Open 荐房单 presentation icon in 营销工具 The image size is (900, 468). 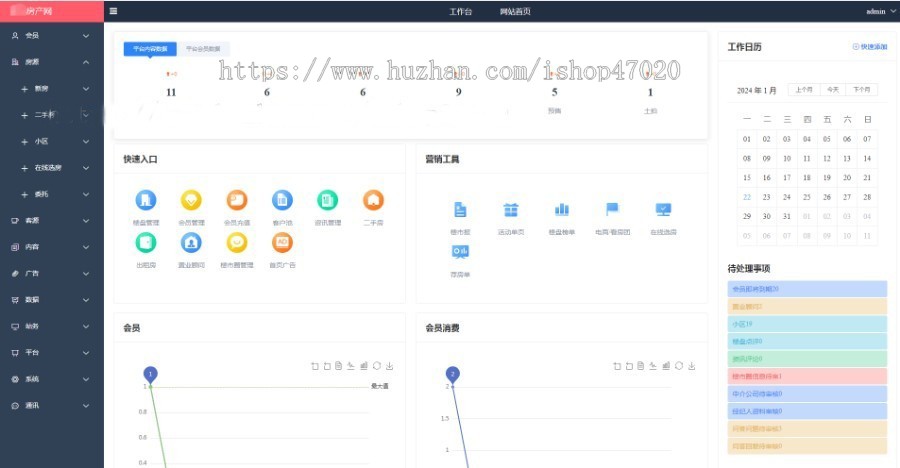click(460, 252)
